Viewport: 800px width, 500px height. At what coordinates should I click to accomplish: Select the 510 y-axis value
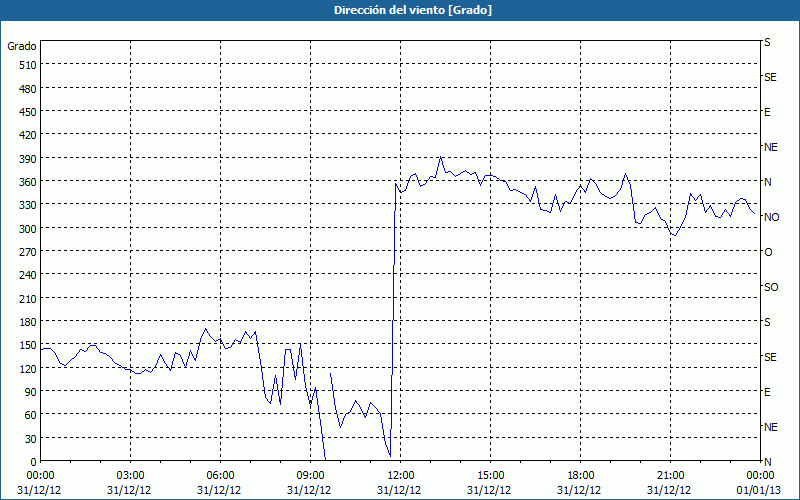(x=28, y=65)
